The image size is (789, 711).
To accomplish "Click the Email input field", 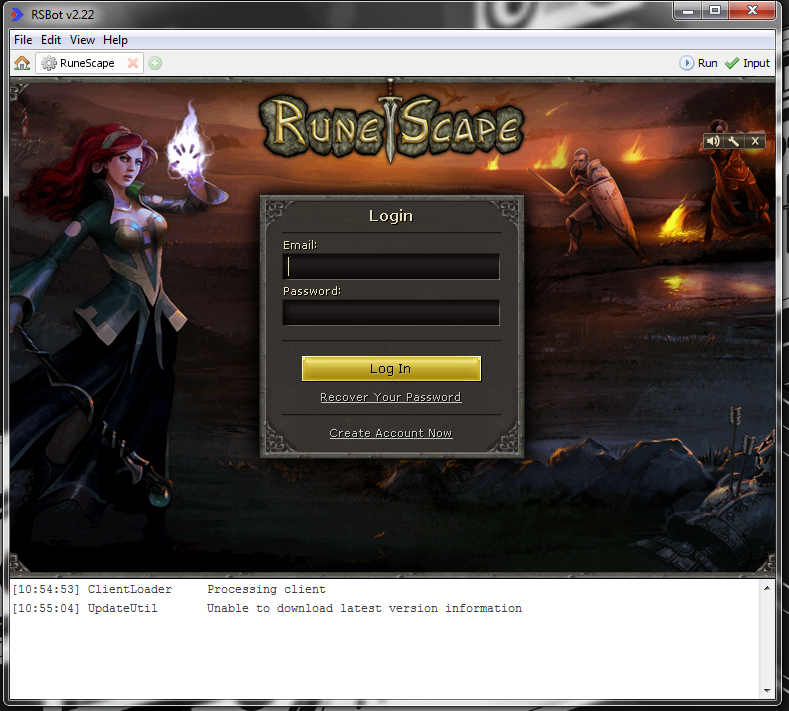I will pyautogui.click(x=391, y=266).
